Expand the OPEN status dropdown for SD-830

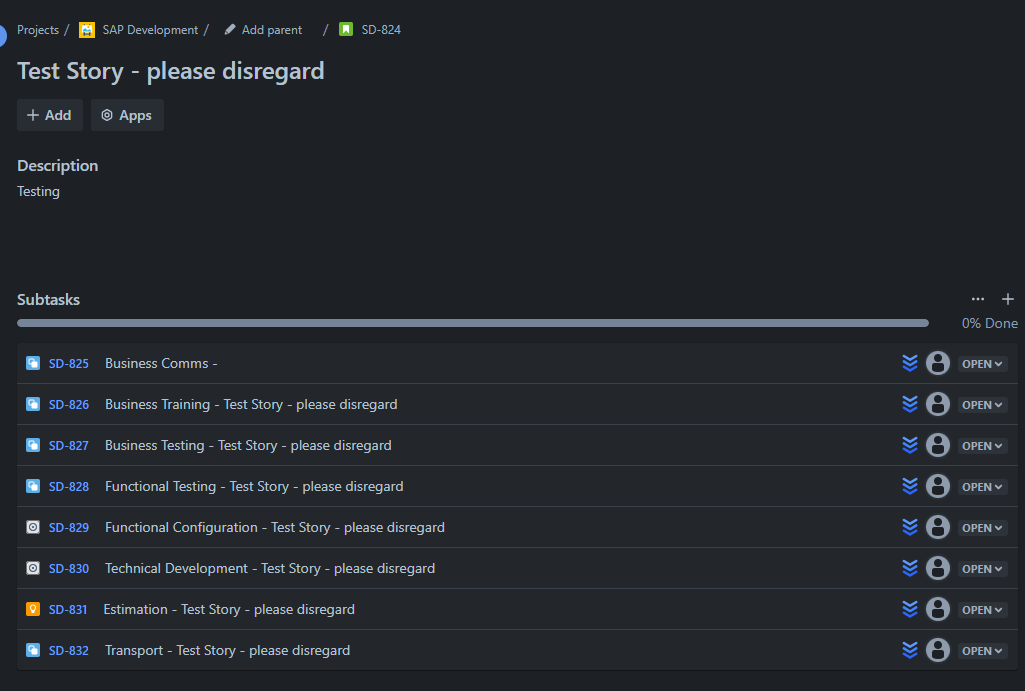982,569
